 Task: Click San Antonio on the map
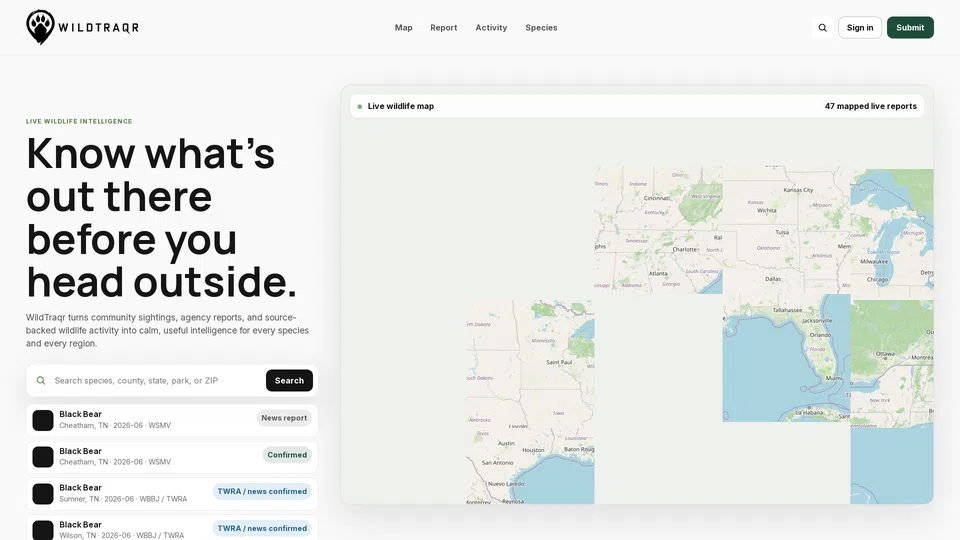click(x=498, y=463)
